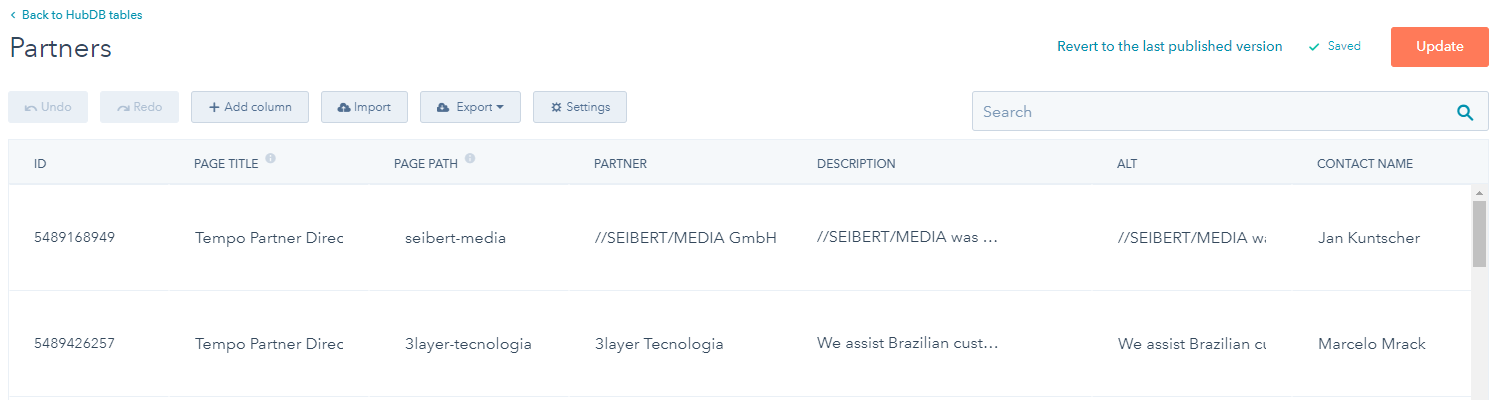
Task: Open the seibert-media page path cell
Action: [455, 238]
